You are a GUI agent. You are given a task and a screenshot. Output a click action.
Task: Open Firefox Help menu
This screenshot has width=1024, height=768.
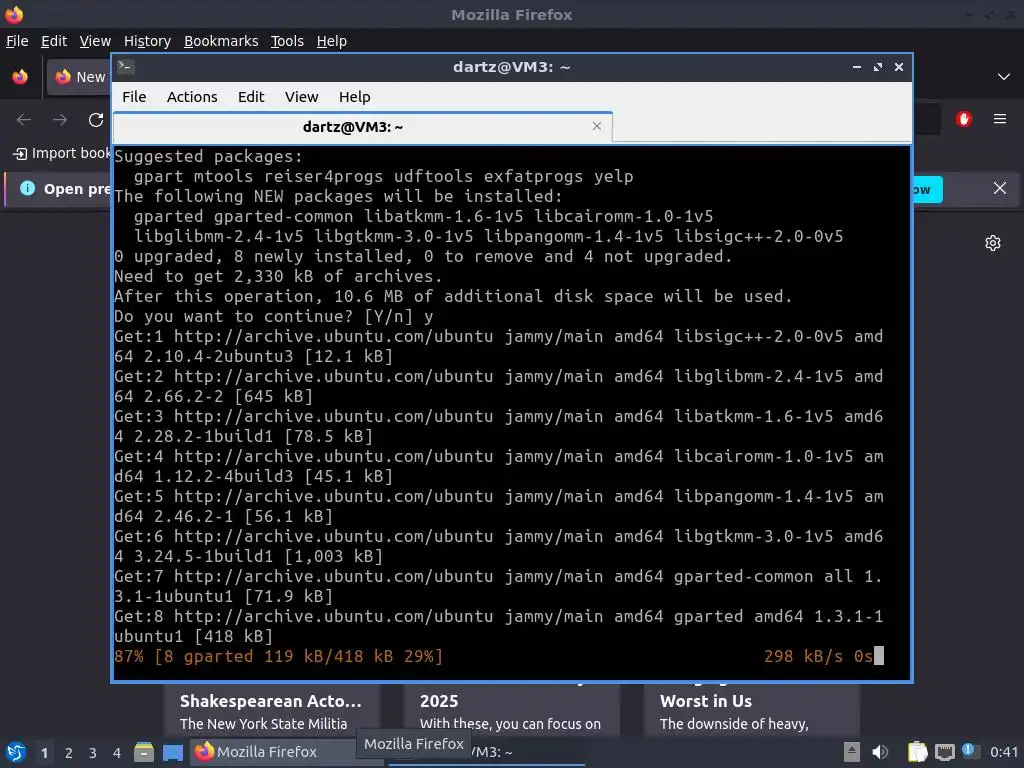coord(332,41)
